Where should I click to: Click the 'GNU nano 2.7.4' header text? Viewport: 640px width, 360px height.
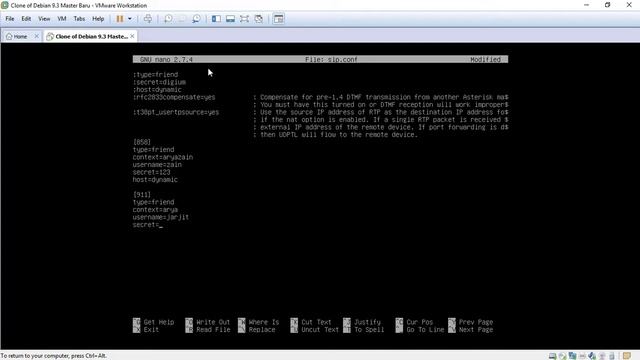point(166,60)
